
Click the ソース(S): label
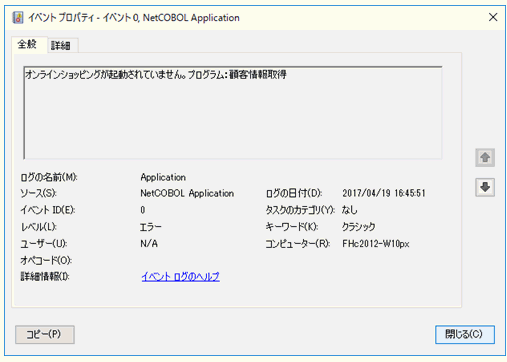(x=39, y=193)
